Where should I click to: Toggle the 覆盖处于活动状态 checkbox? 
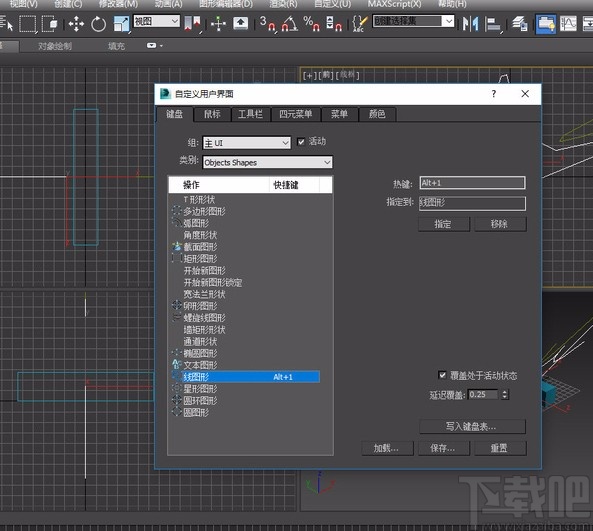[442, 375]
